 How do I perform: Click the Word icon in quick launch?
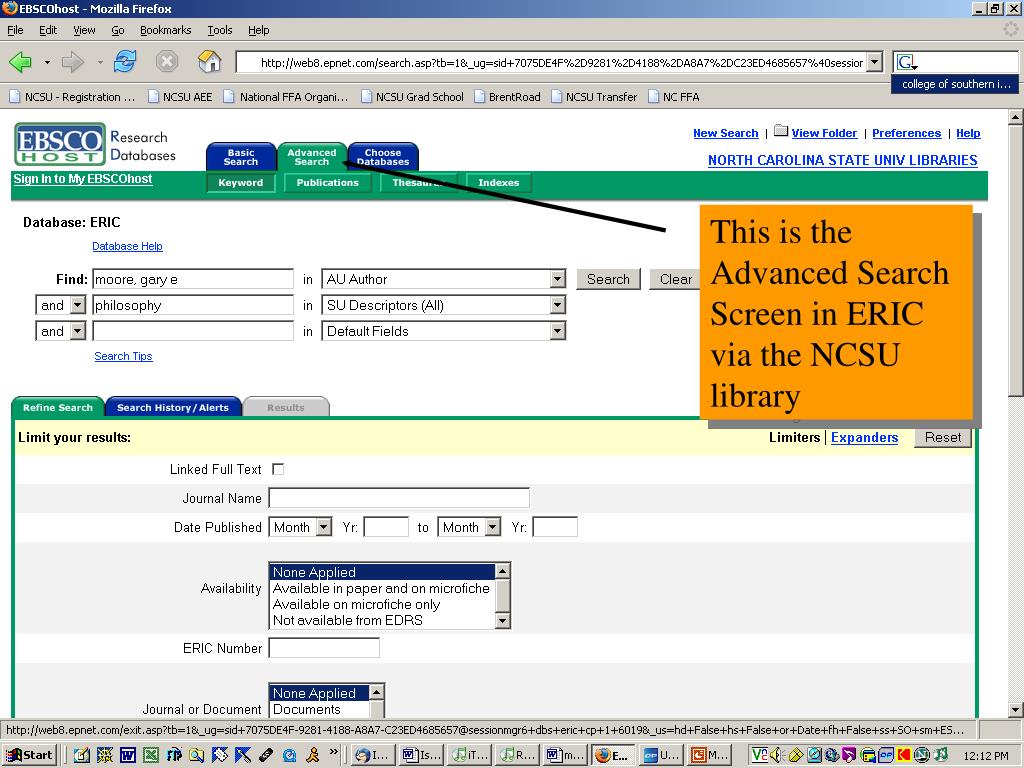pos(127,756)
